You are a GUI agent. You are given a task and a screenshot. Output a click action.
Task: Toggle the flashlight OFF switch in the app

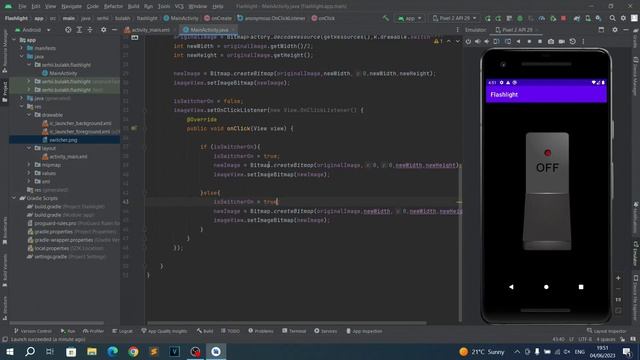(x=547, y=191)
